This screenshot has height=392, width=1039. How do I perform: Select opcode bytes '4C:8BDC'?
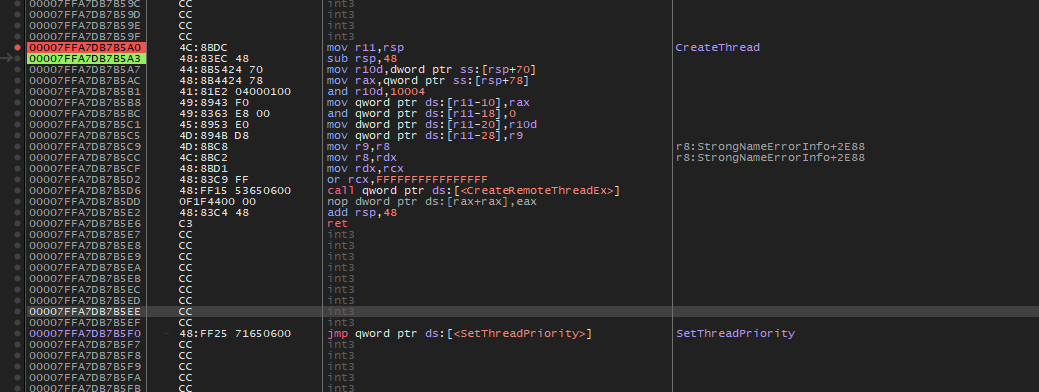[203, 48]
